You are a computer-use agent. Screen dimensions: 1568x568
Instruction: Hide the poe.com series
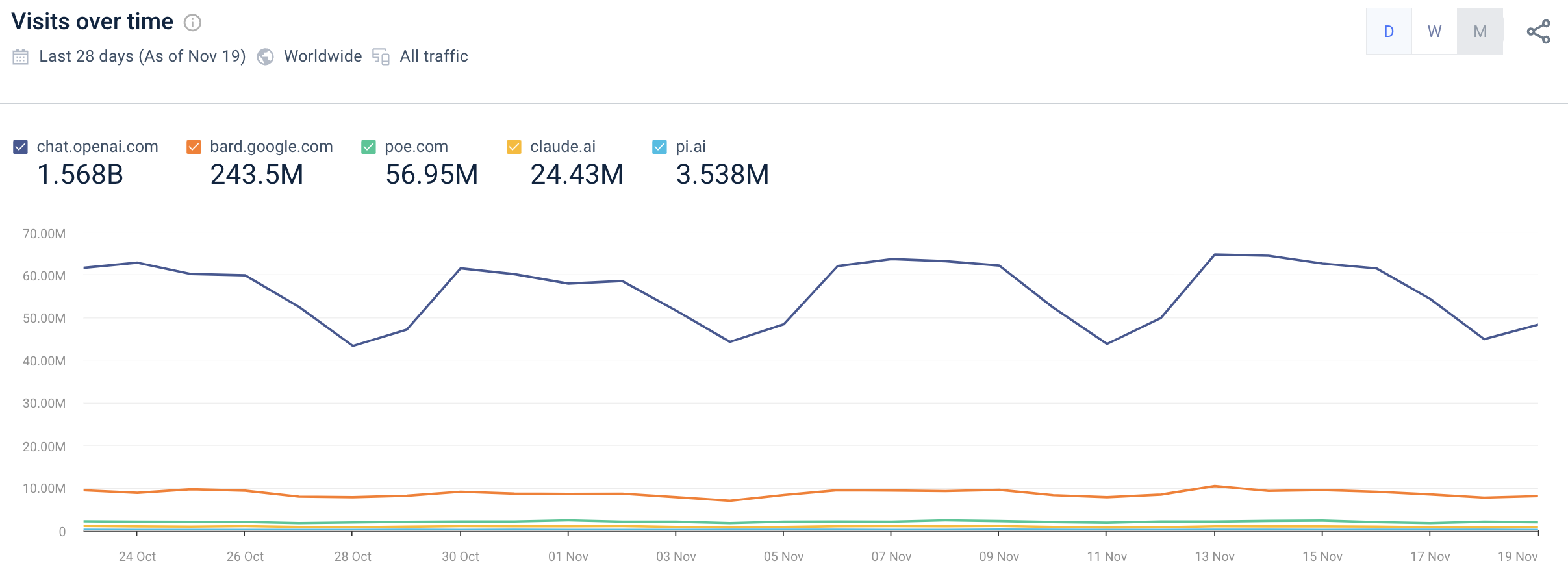[368, 147]
